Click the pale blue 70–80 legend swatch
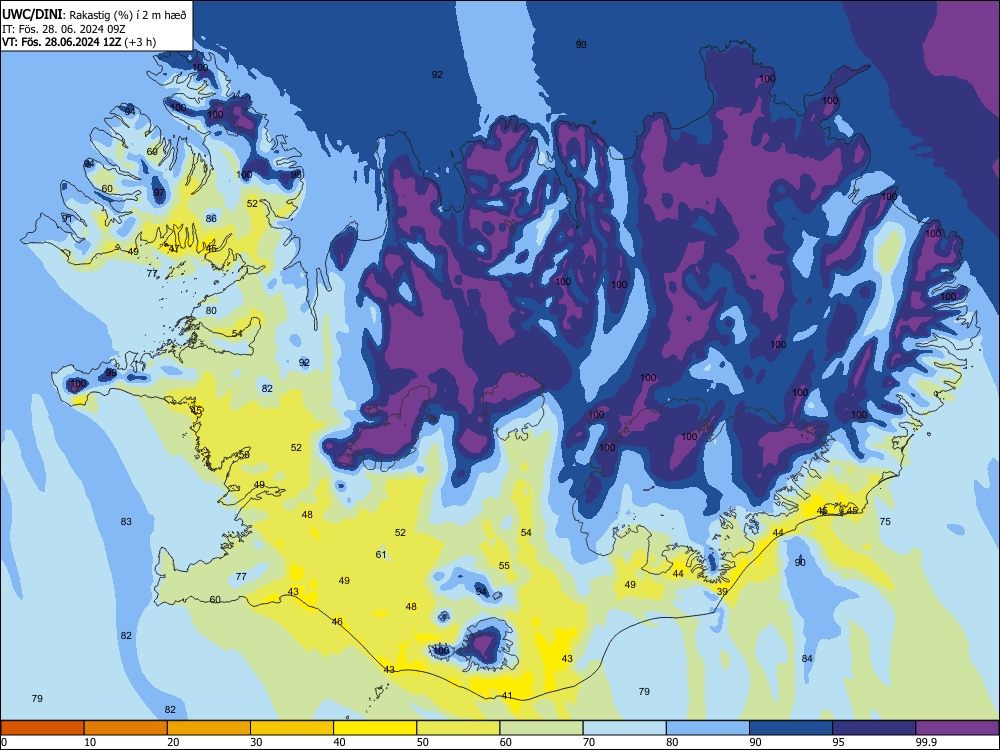1000x750 pixels. [624, 728]
